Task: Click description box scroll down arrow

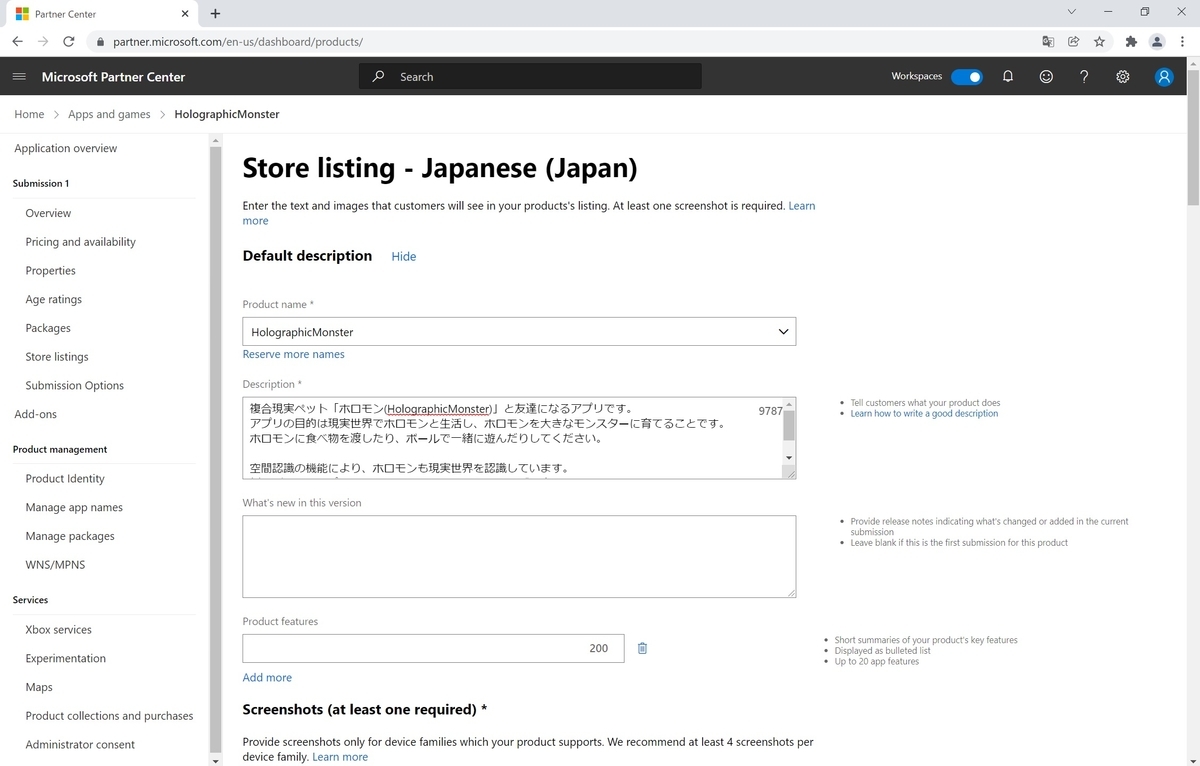Action: click(789, 457)
